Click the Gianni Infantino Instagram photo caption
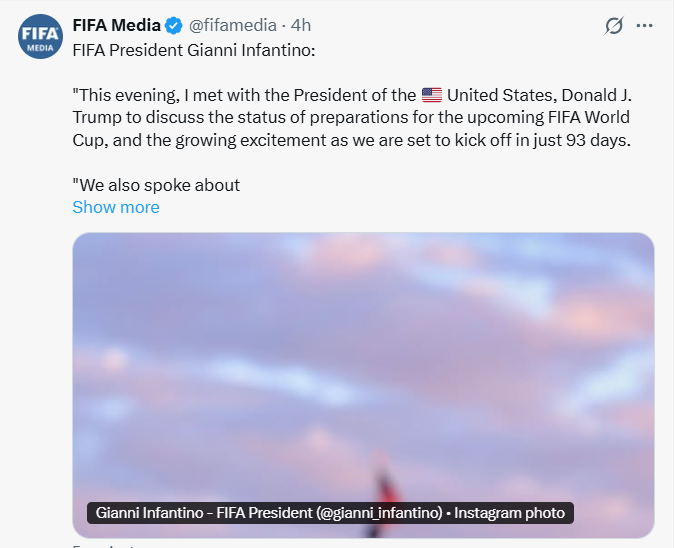The height and width of the screenshot is (548, 675). point(330,513)
